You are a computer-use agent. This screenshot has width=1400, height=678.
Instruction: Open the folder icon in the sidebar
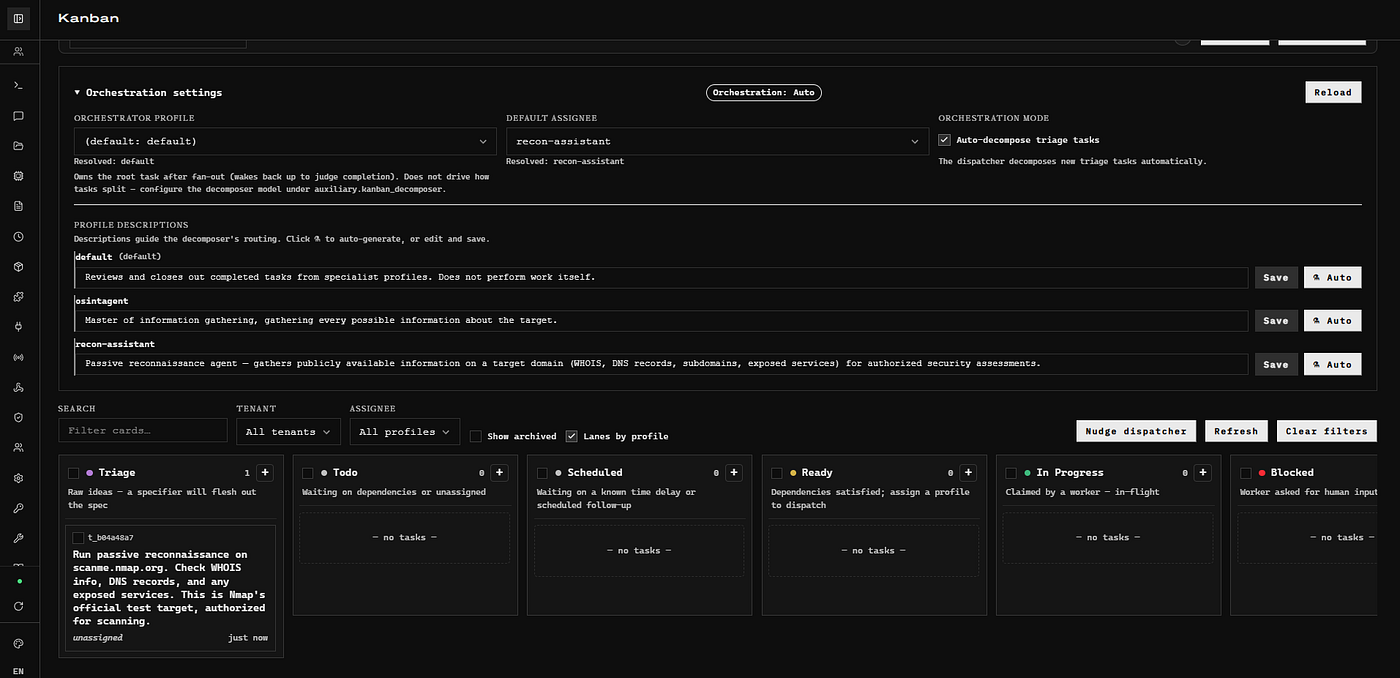[19, 146]
